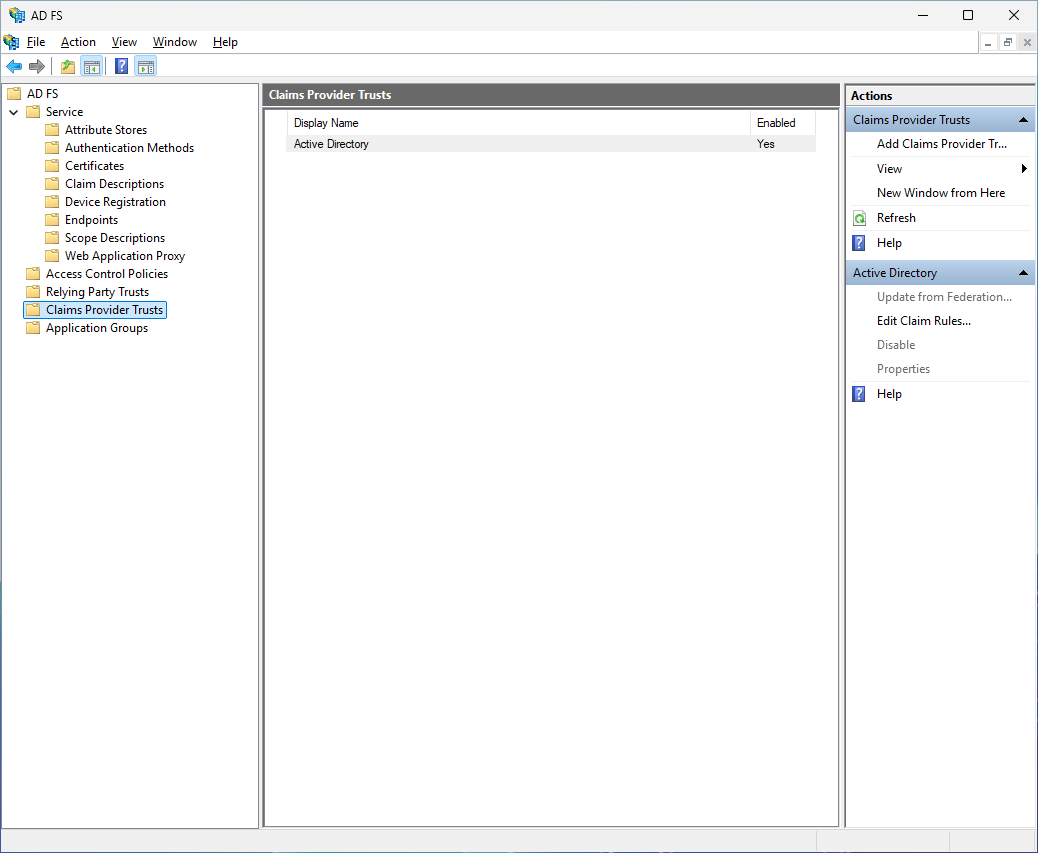This screenshot has width=1038, height=853.
Task: Click the Properties action
Action: click(903, 369)
